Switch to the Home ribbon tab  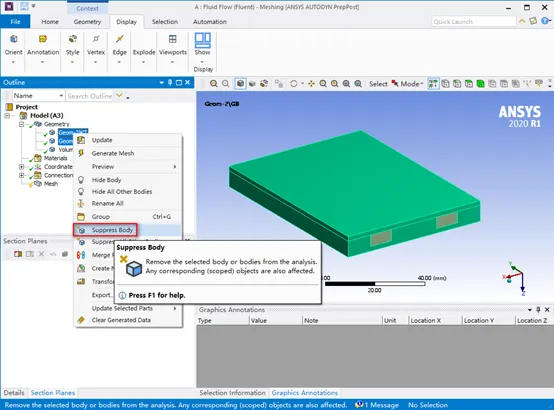(x=50, y=22)
